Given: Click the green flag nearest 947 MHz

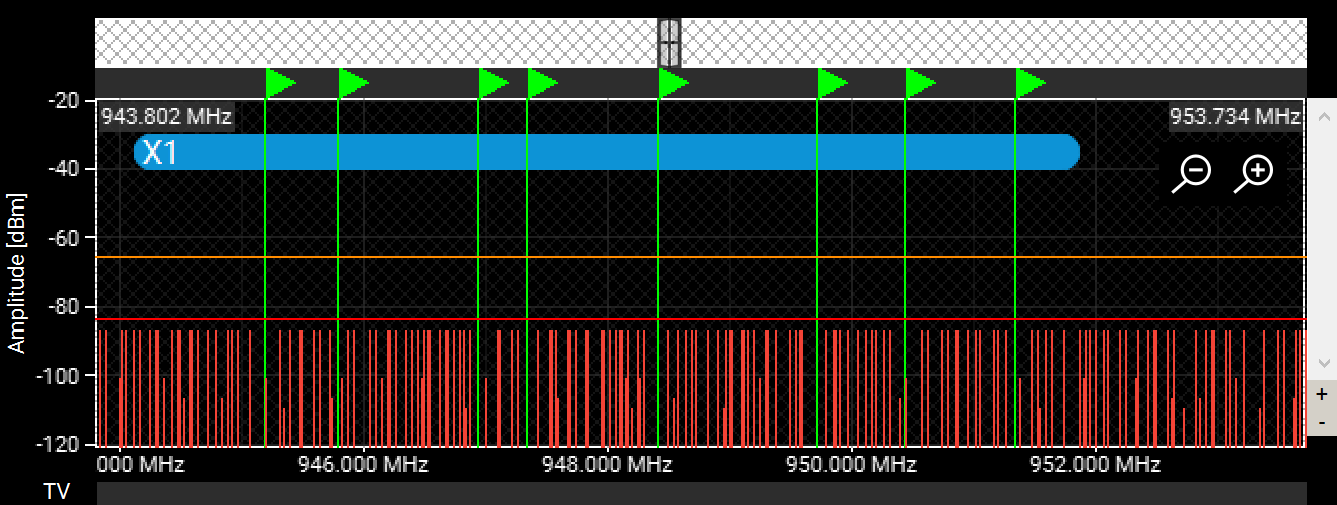Looking at the screenshot, I should 493,83.
